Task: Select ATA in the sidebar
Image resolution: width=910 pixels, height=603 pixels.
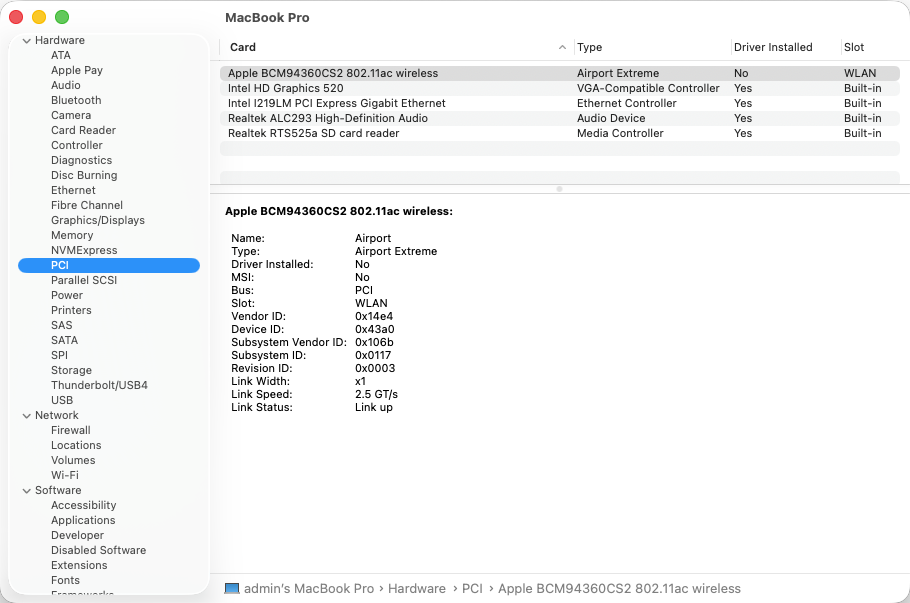Action: [61, 55]
